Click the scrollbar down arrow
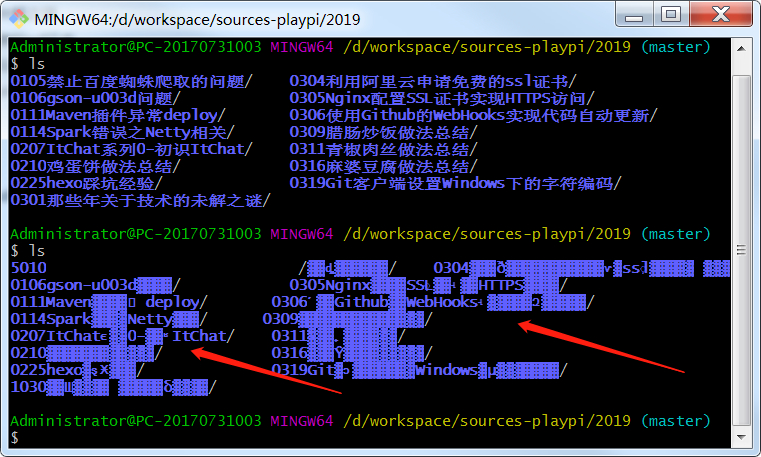 [x=741, y=437]
